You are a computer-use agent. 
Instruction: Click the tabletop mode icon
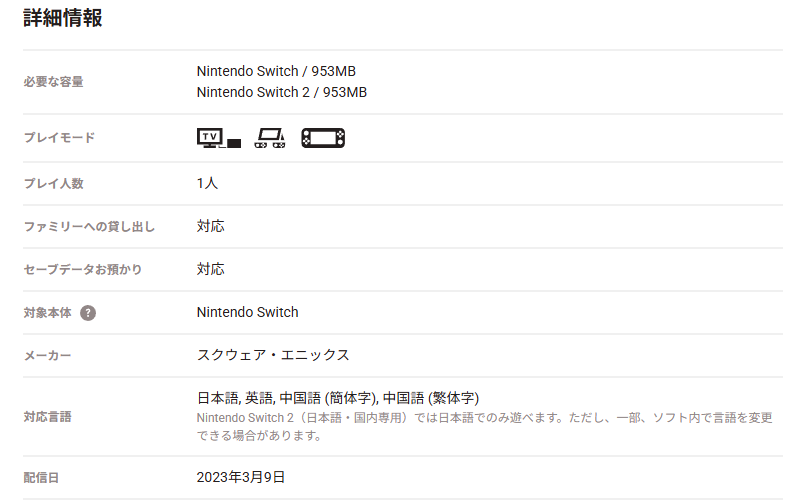(270, 138)
